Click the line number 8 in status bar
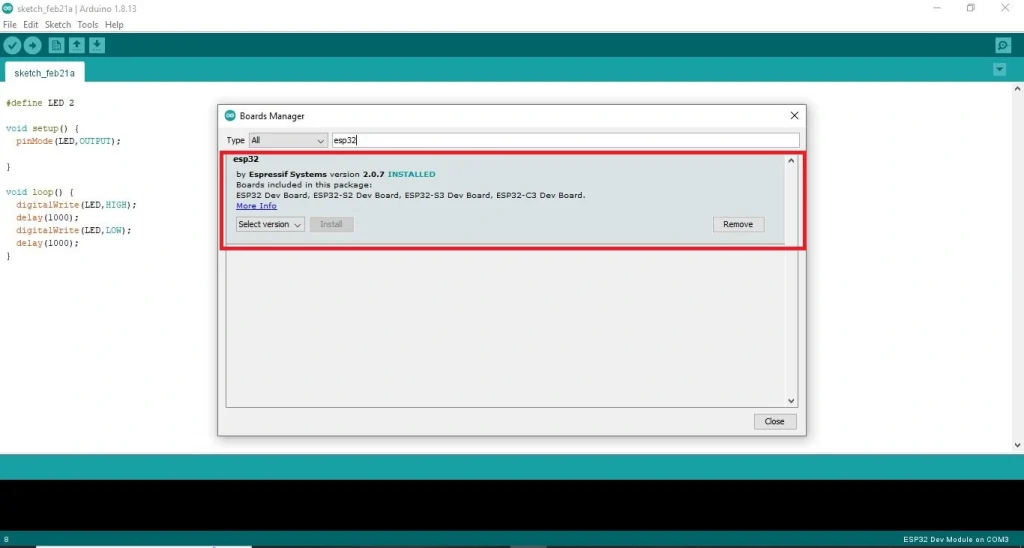1024x548 pixels. 7,540
